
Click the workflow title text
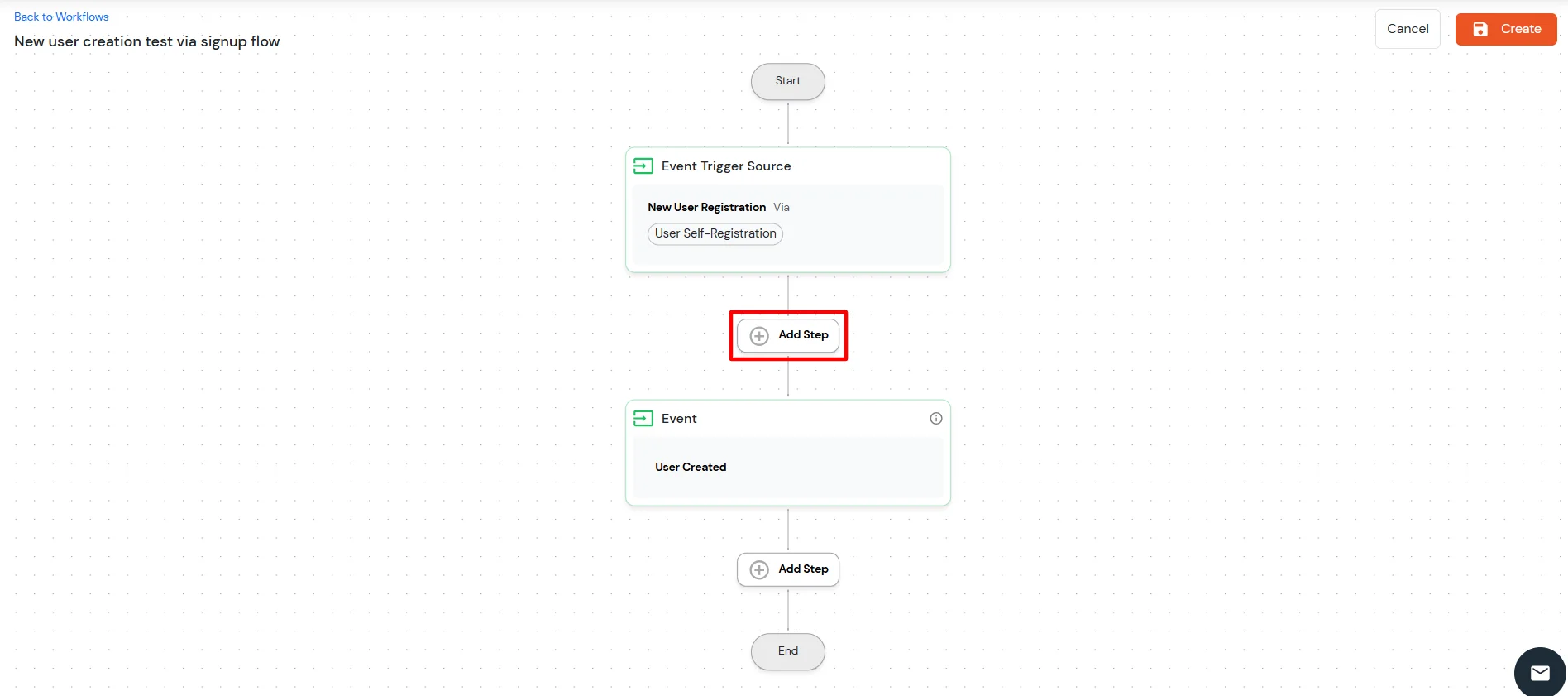click(146, 41)
